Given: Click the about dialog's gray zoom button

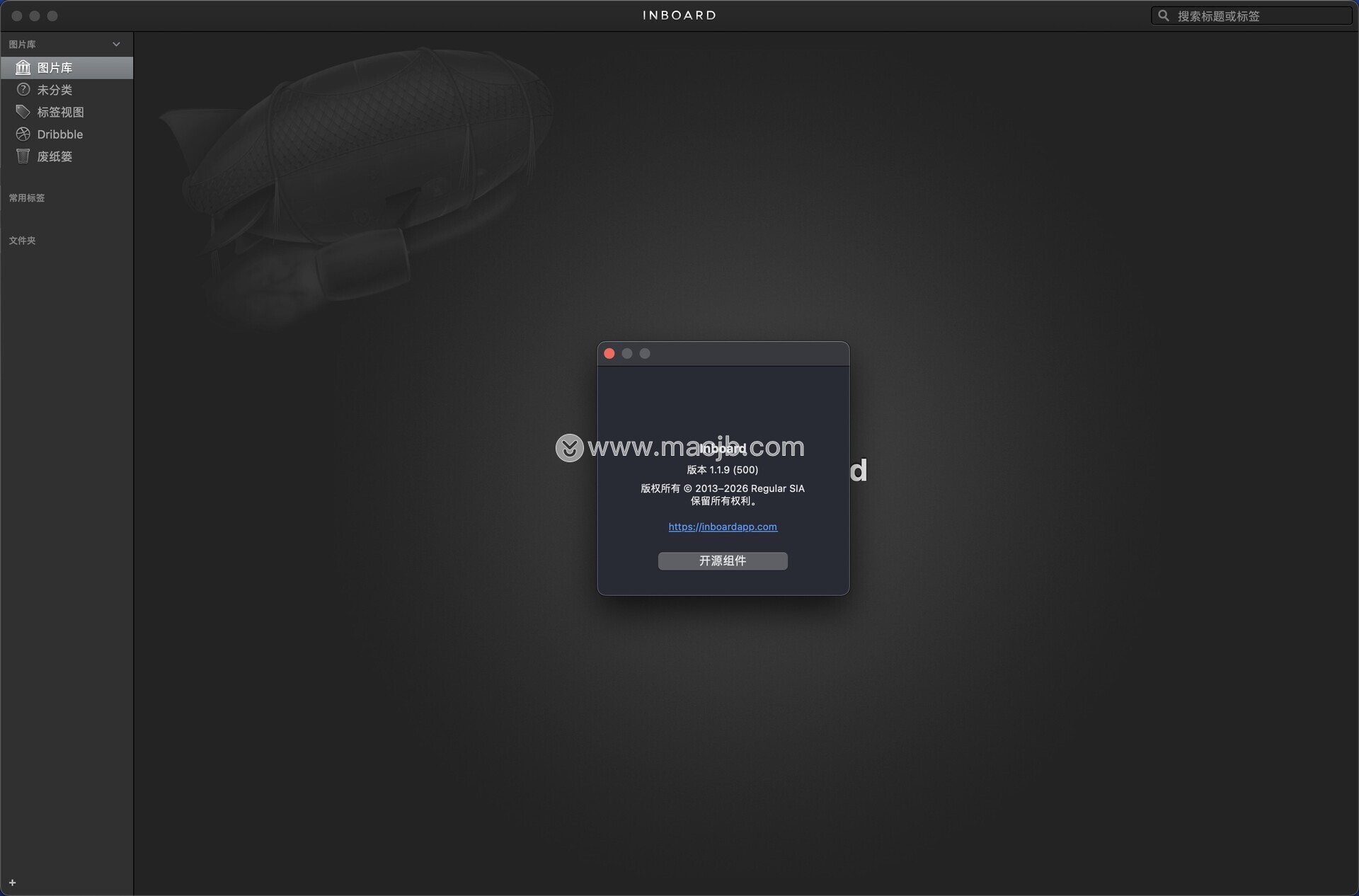Looking at the screenshot, I should [x=645, y=353].
